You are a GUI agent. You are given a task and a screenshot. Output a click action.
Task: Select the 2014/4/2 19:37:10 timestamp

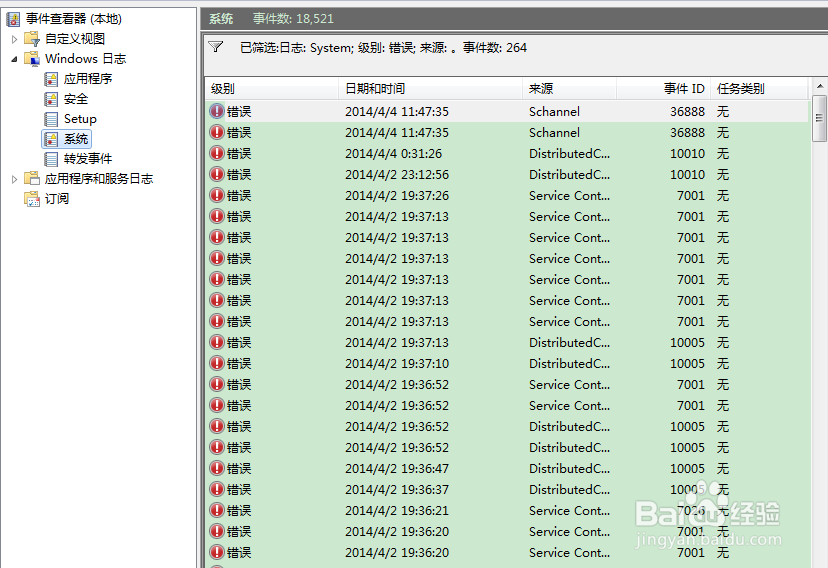coord(397,364)
